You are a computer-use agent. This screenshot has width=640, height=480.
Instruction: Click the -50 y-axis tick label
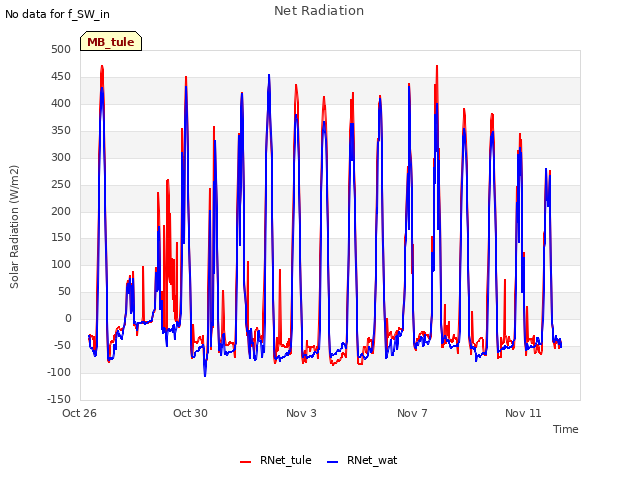62,345
